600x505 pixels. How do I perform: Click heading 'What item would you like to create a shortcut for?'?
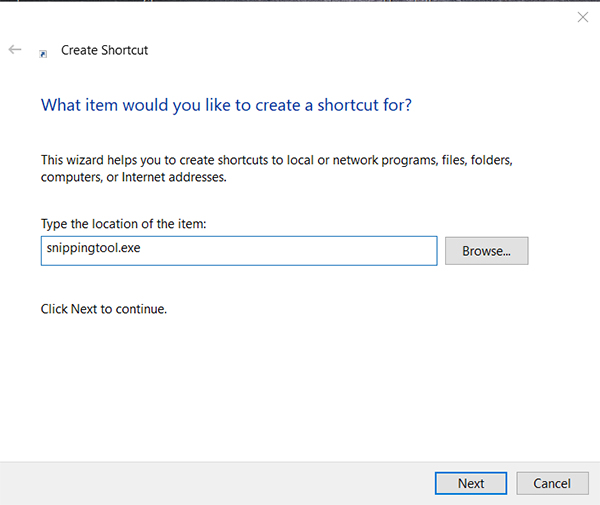(x=226, y=105)
